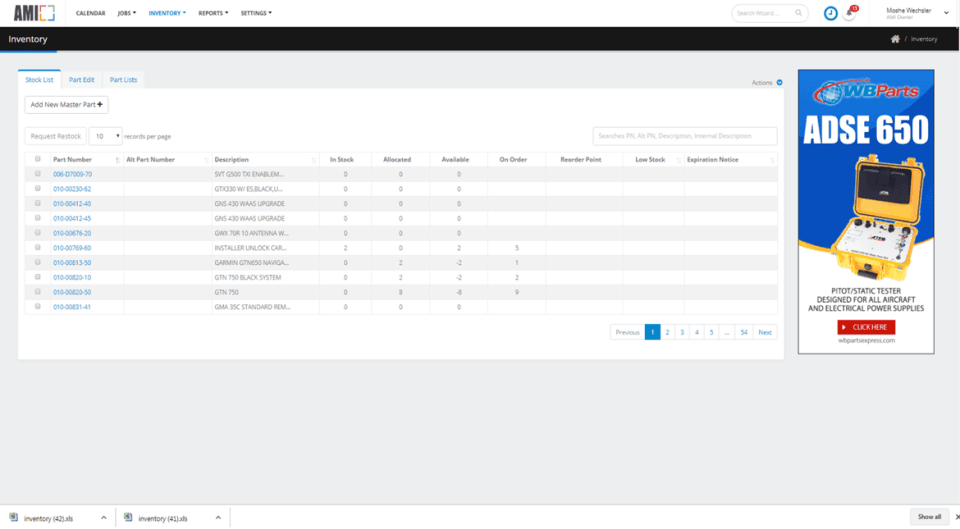This screenshot has height=529, width=960.
Task: Open the Part Lists tab
Action: coord(123,80)
